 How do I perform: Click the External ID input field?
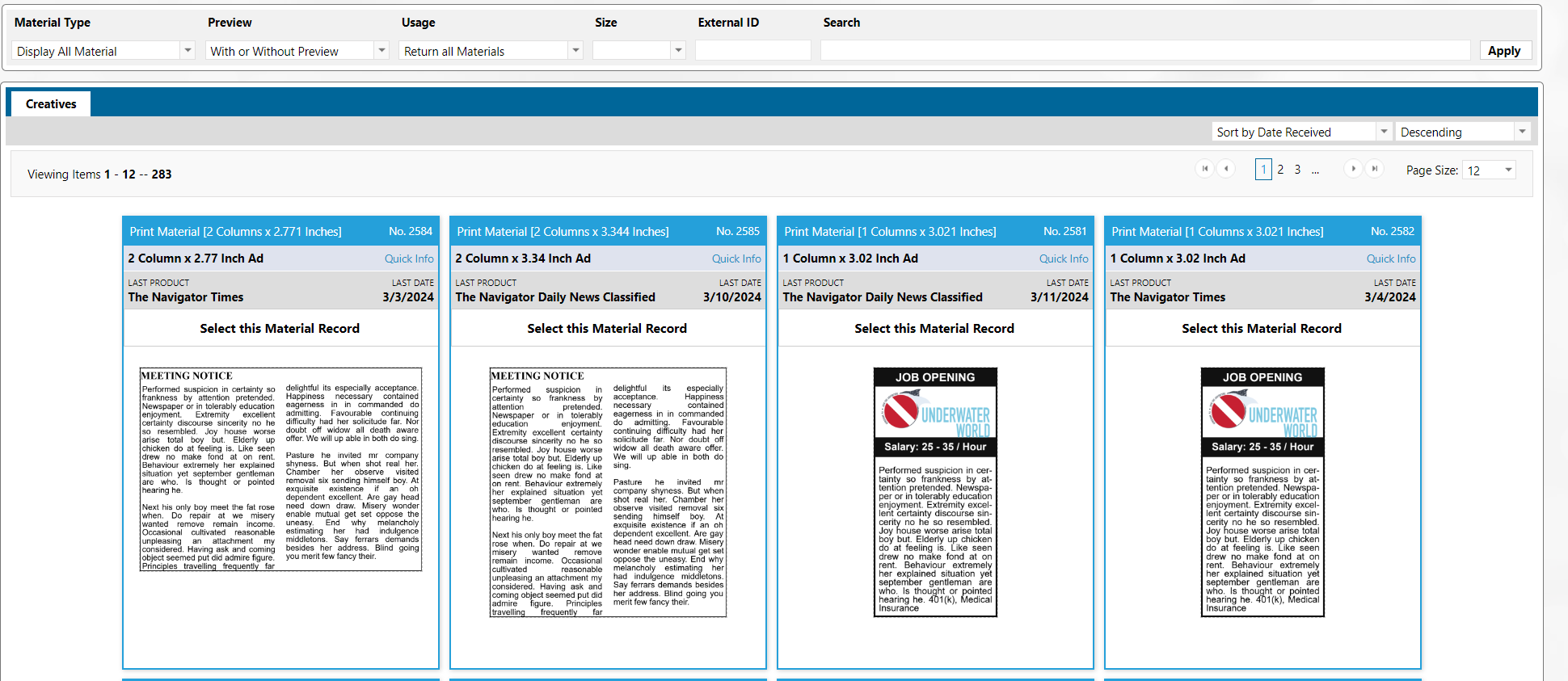coord(752,51)
